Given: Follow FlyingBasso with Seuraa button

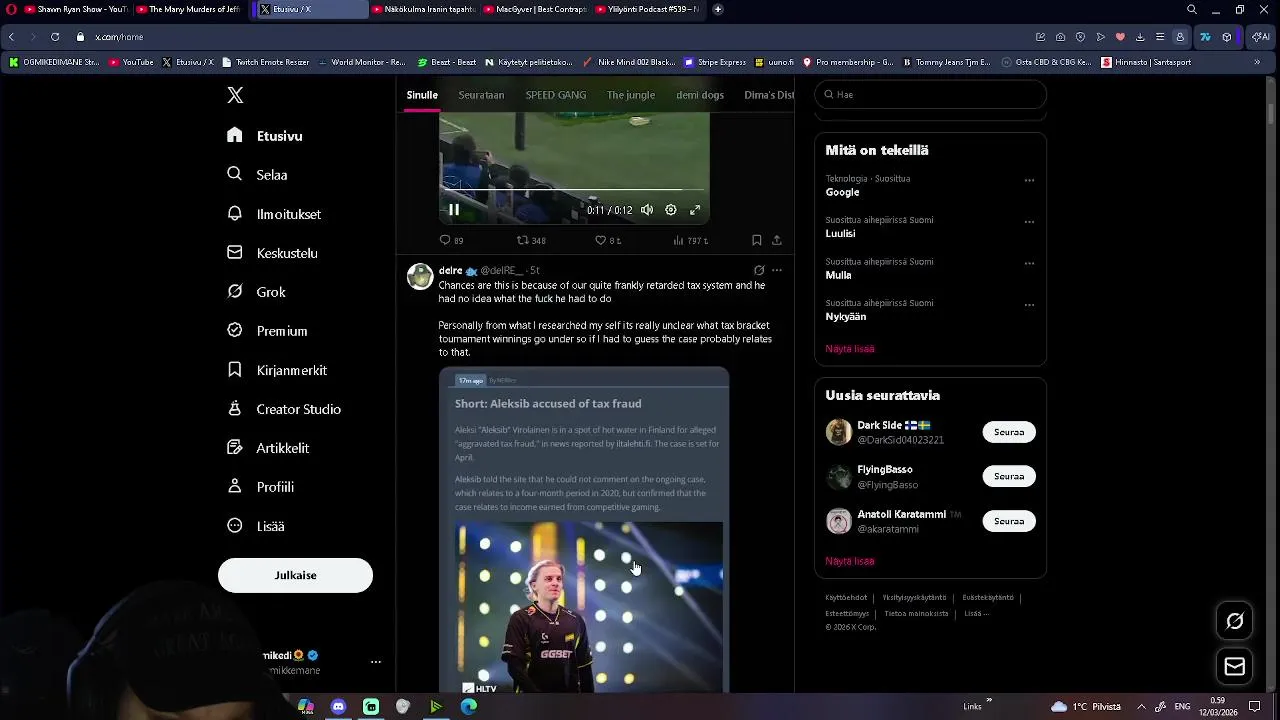Looking at the screenshot, I should tap(1009, 476).
